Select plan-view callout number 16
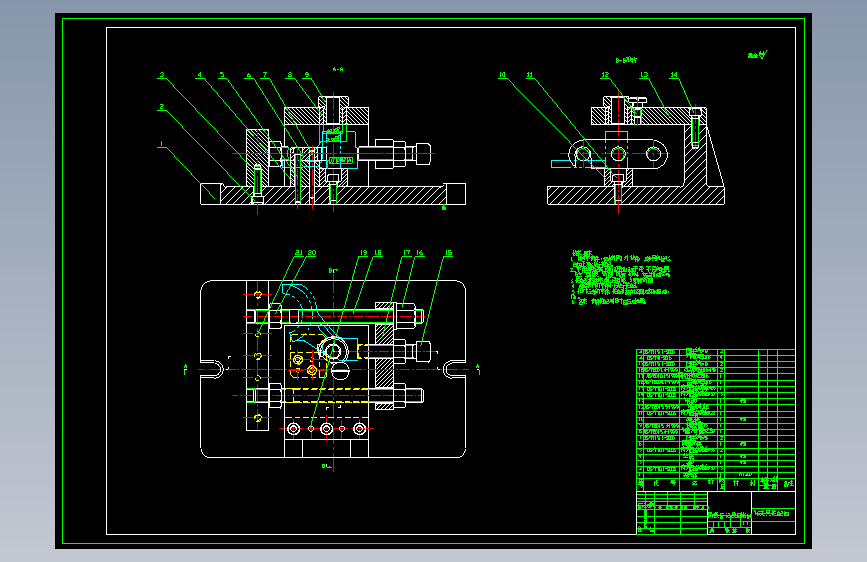This screenshot has width=867, height=562. 420,253
